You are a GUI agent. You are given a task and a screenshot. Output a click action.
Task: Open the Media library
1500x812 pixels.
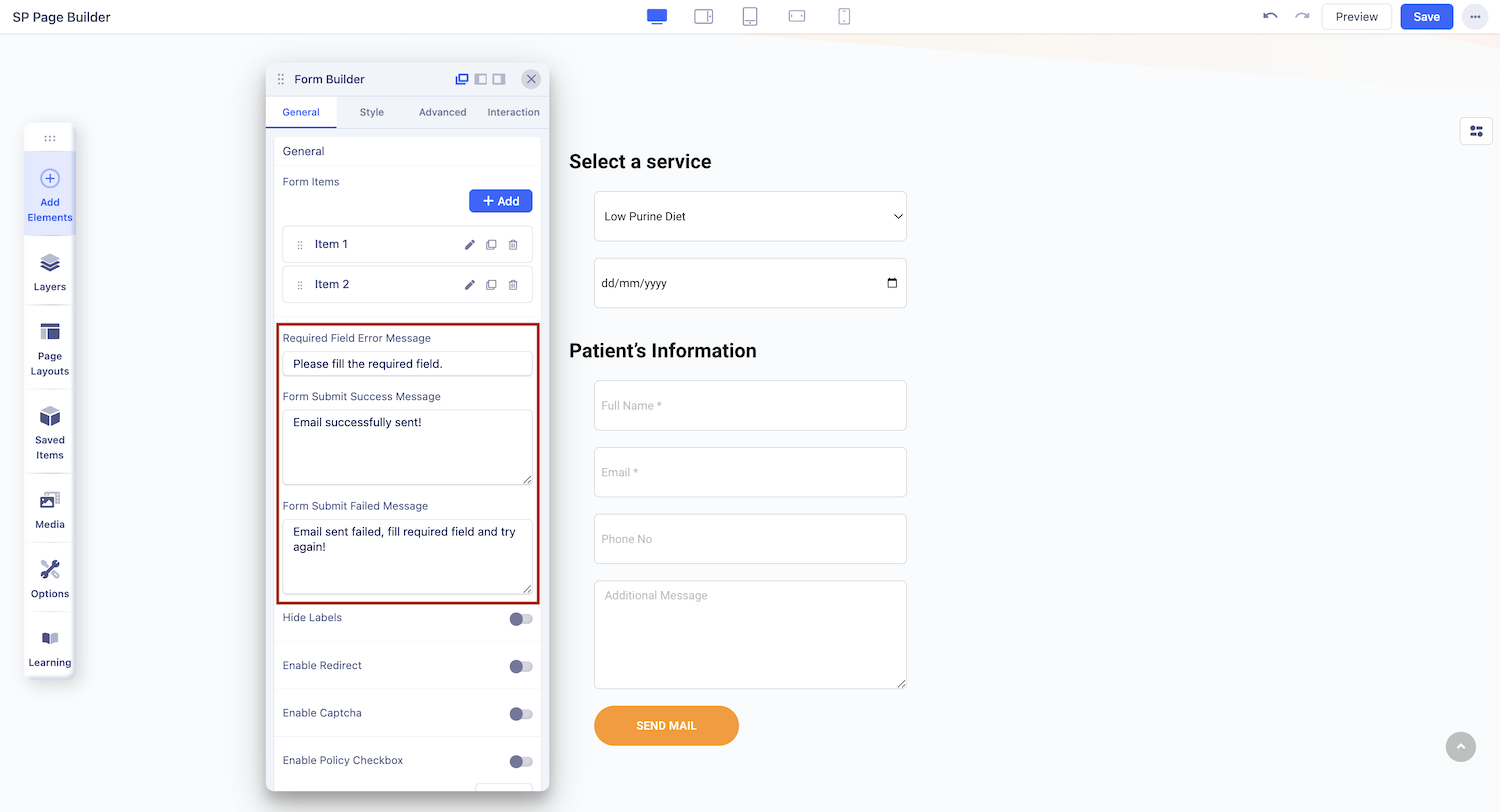49,509
